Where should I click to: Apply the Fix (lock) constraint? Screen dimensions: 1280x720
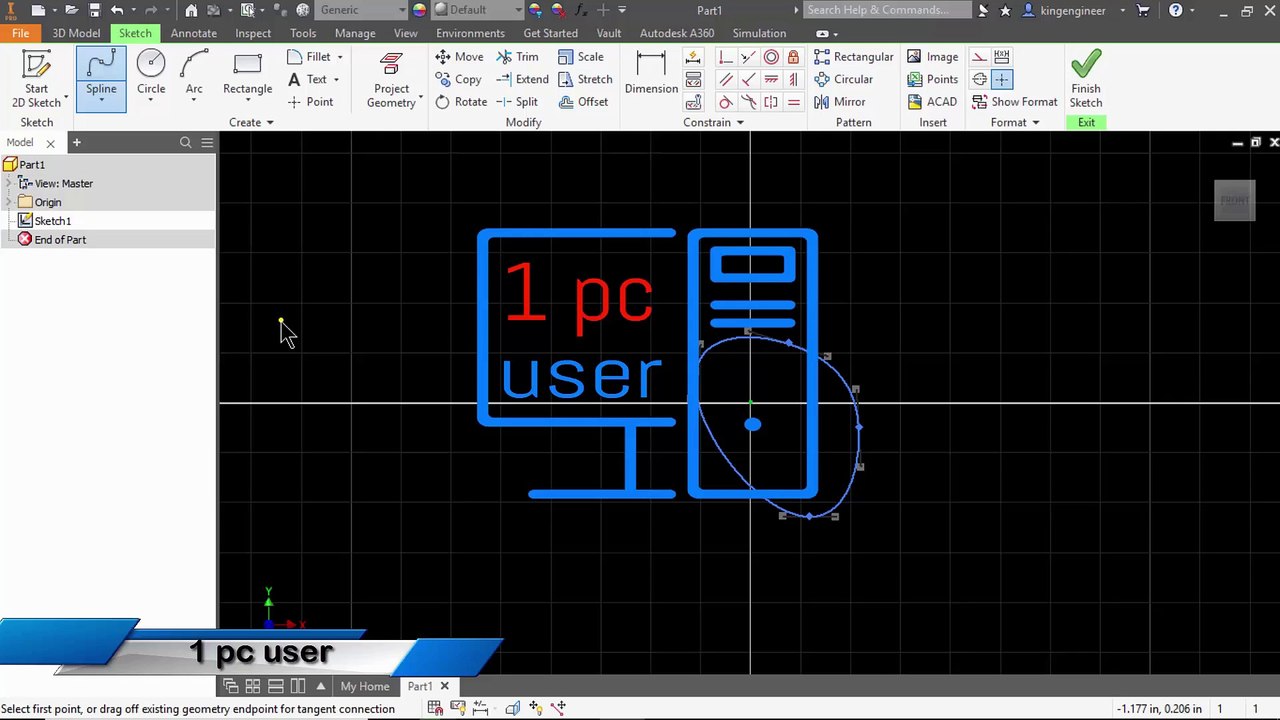click(x=793, y=57)
